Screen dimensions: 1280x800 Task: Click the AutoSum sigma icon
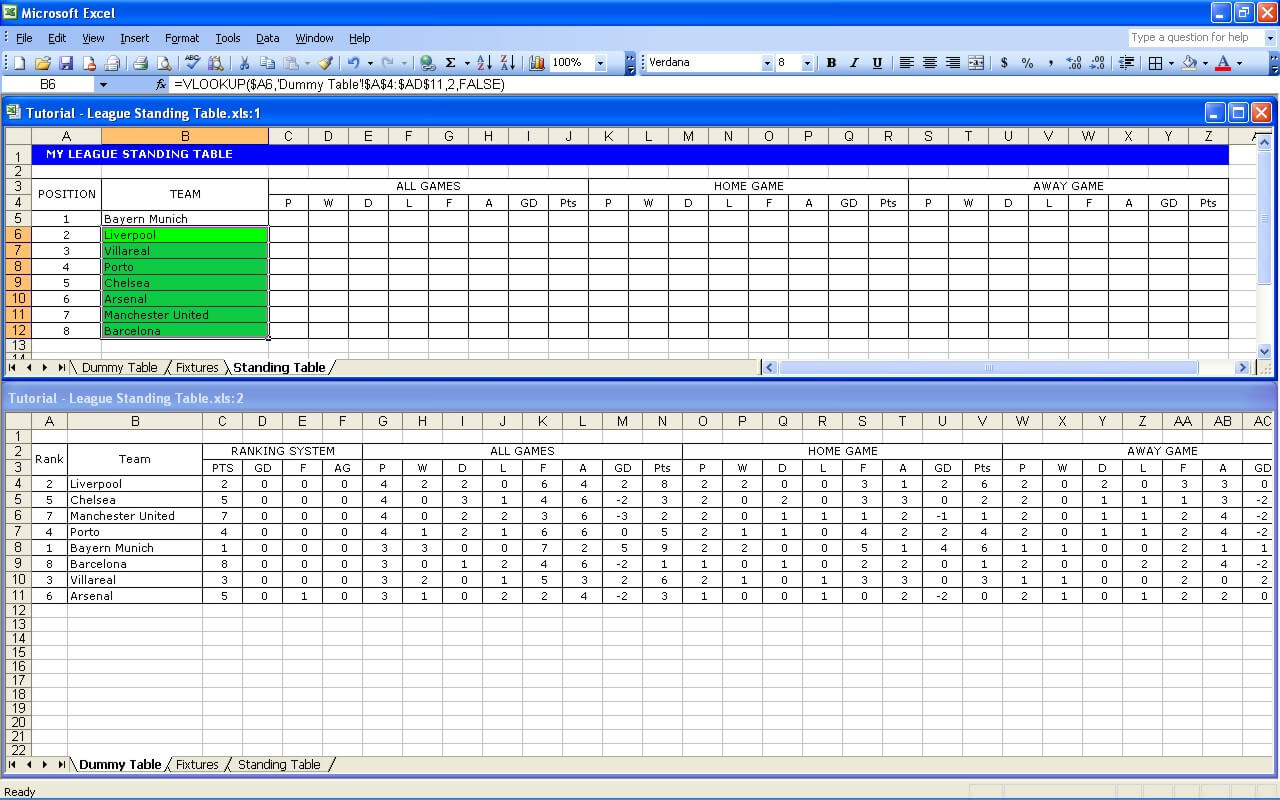(x=450, y=63)
